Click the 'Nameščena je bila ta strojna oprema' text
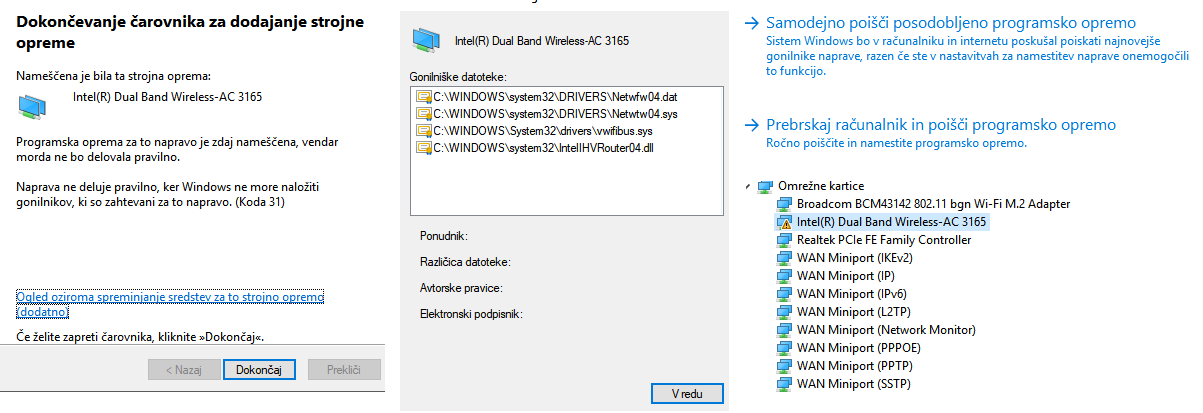The width and height of the screenshot is (1203, 413). [x=114, y=75]
